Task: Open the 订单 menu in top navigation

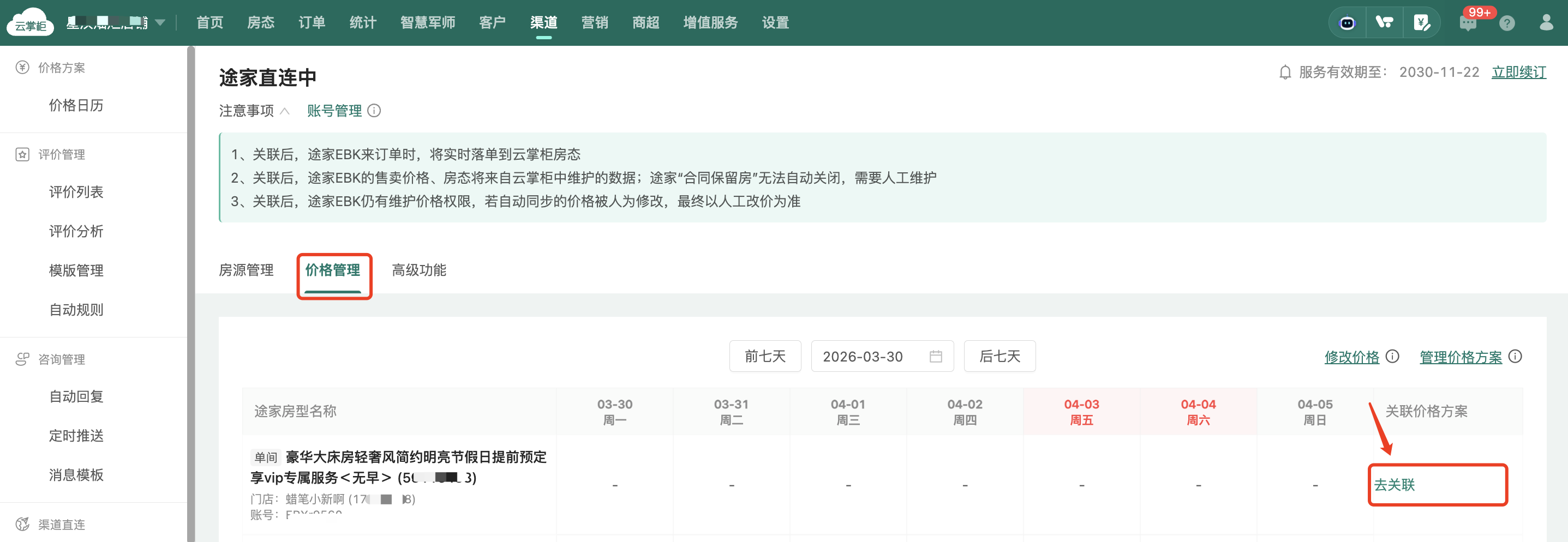Action: (x=312, y=23)
